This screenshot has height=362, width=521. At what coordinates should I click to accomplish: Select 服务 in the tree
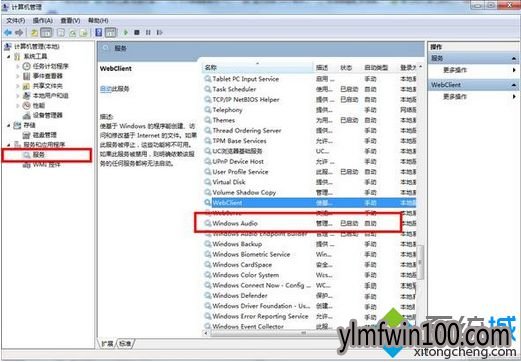pos(38,155)
